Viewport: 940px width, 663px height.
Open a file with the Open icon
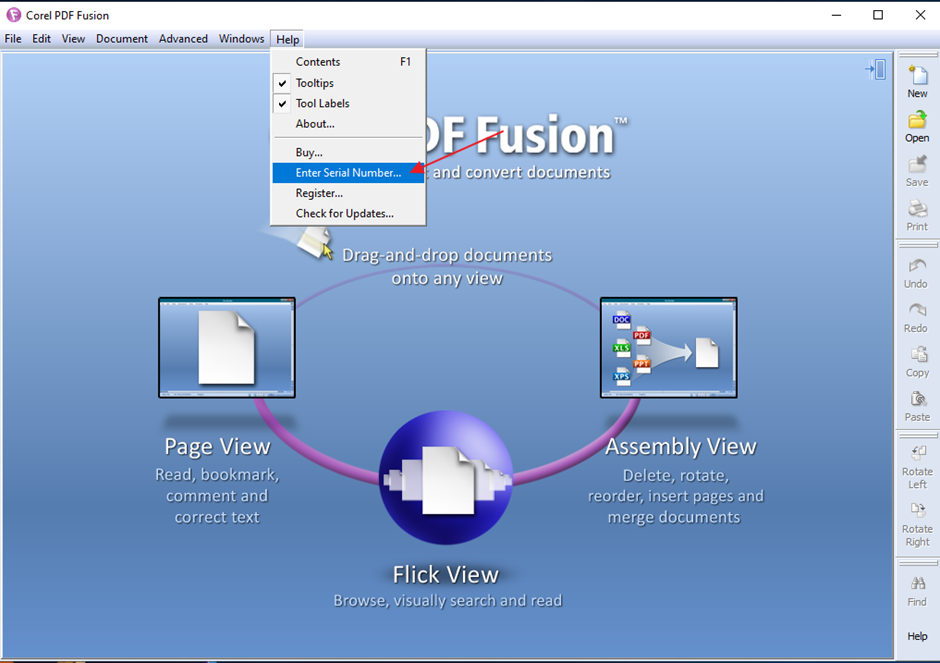[x=917, y=121]
